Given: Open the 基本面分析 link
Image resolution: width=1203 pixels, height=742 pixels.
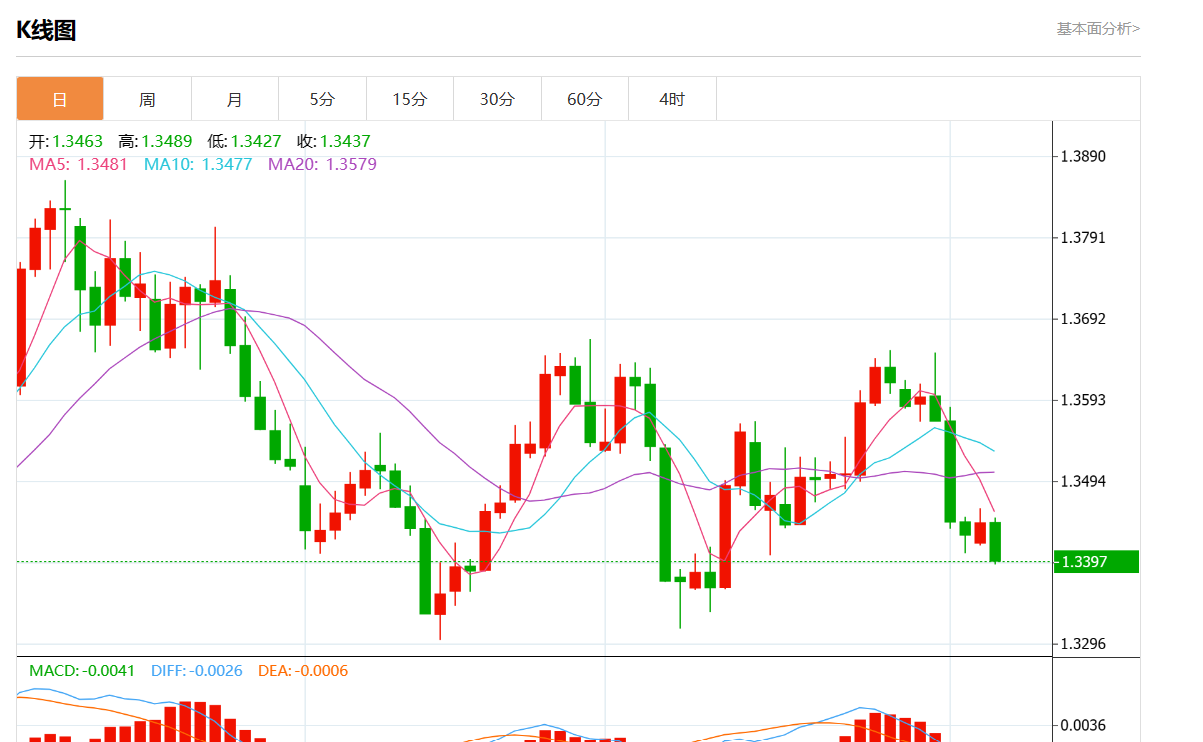Looking at the screenshot, I should [1098, 29].
